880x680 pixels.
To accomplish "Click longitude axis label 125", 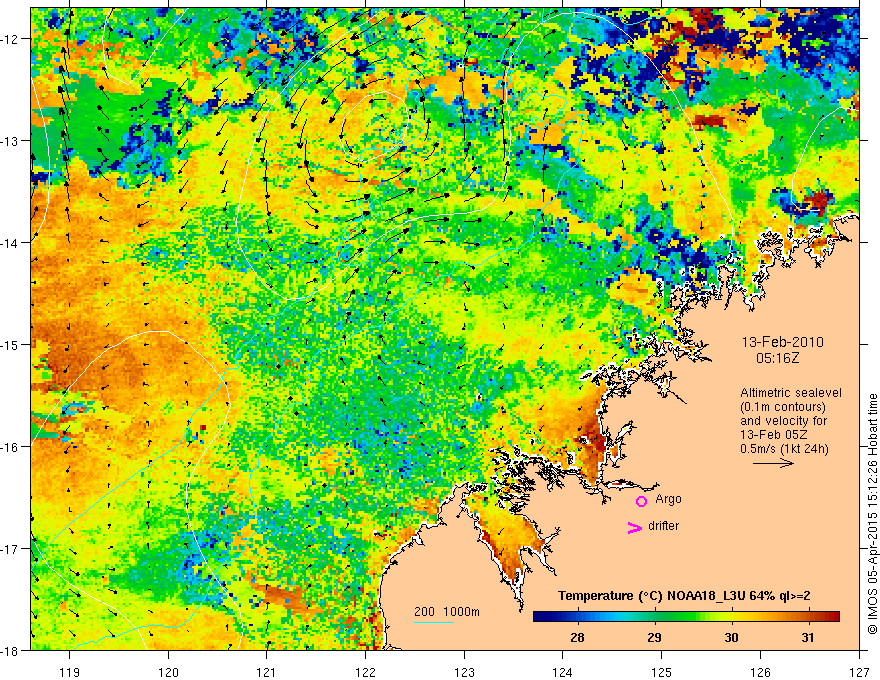I will coord(662,672).
